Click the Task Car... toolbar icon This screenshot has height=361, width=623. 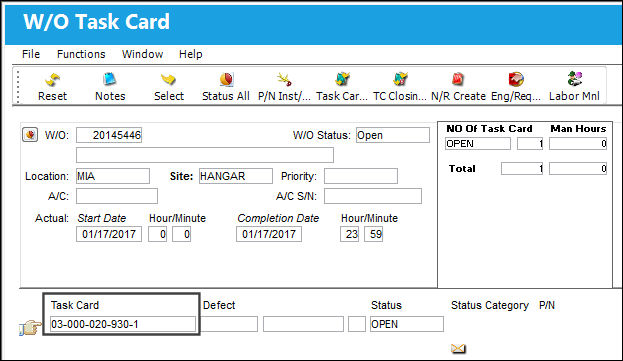coord(342,79)
